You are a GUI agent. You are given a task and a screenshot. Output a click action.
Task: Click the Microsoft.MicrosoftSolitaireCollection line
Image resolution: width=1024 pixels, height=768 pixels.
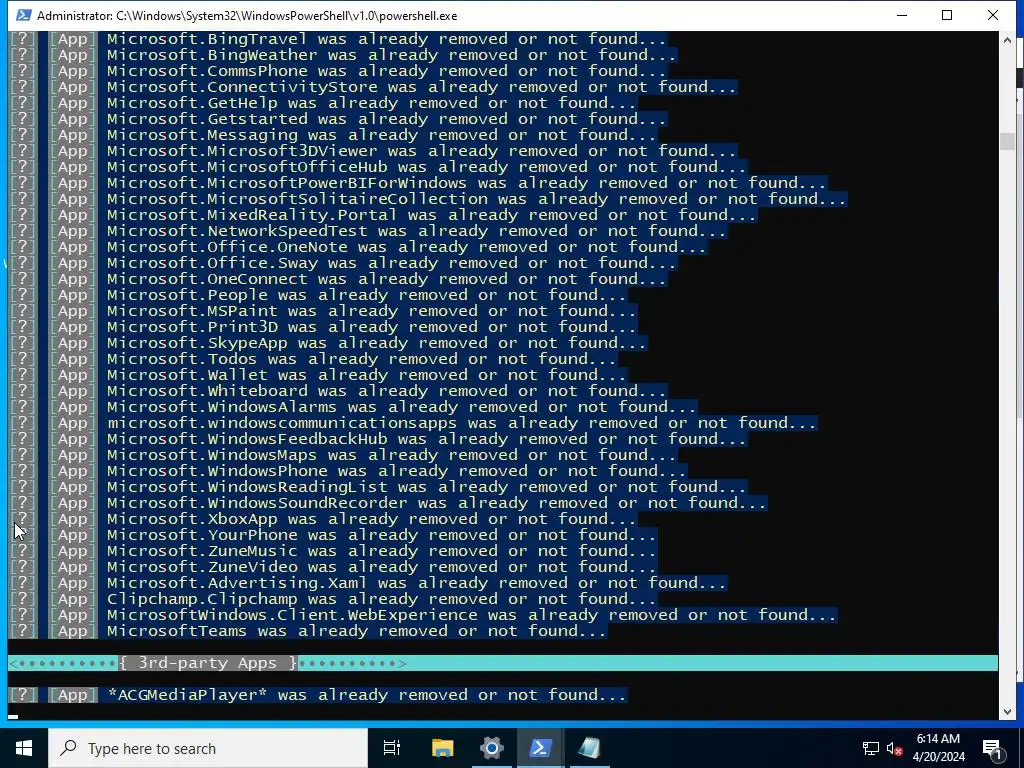428,199
